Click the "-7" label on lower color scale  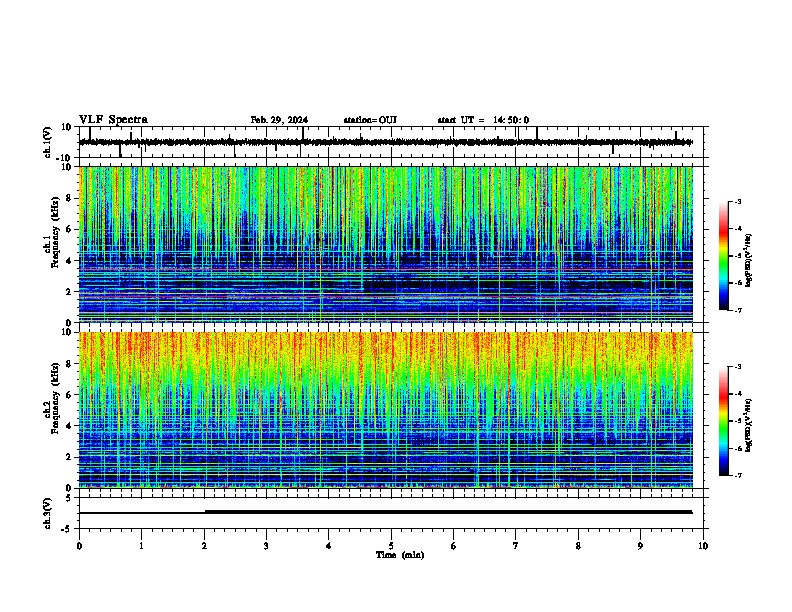coord(738,475)
